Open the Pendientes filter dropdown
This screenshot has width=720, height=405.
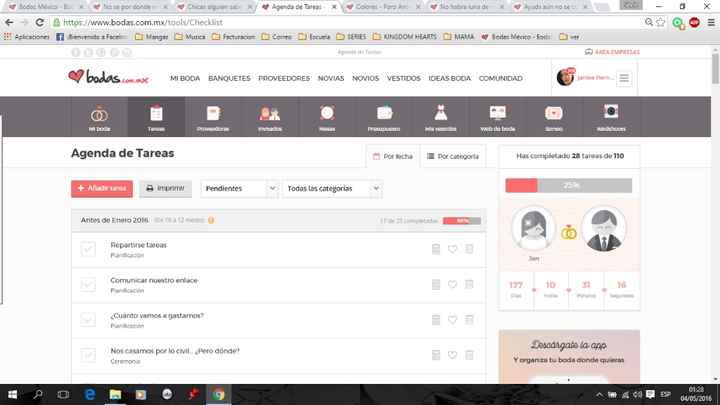(239, 189)
